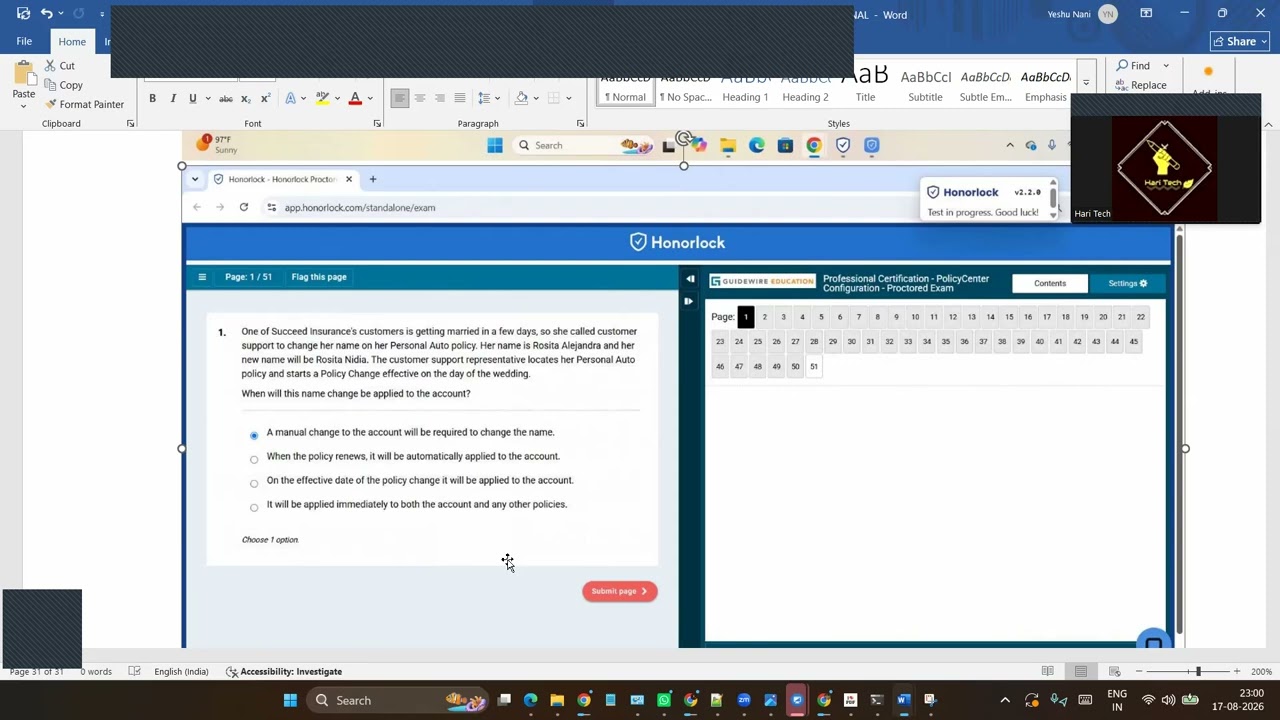Click the Line Spacing icon
Viewport: 1280px width, 720px height.
pos(484,98)
